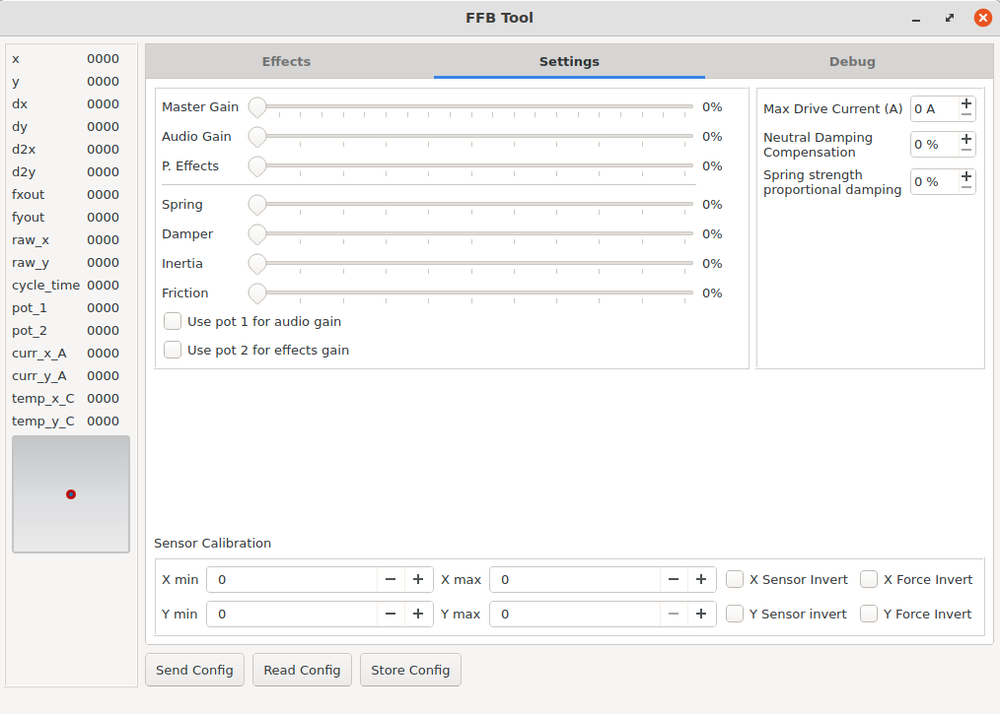Image resolution: width=1000 pixels, height=714 pixels.
Task: Decrease Neutral Damping Compensation value
Action: [966, 151]
